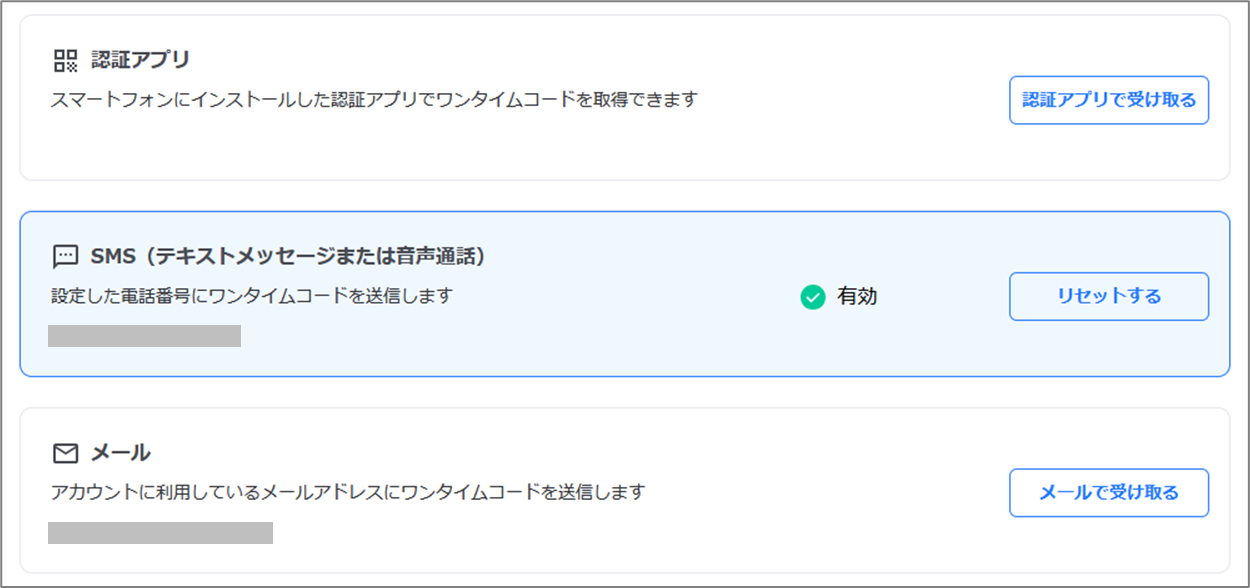Click the アカウントに利用している description text

click(348, 492)
